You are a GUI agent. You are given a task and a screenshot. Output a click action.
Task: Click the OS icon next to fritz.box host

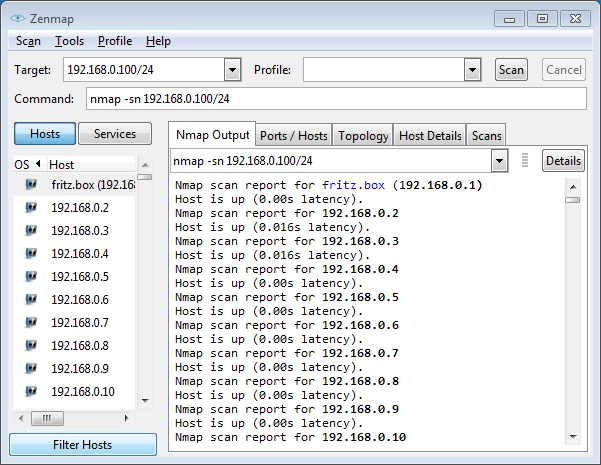(31, 184)
